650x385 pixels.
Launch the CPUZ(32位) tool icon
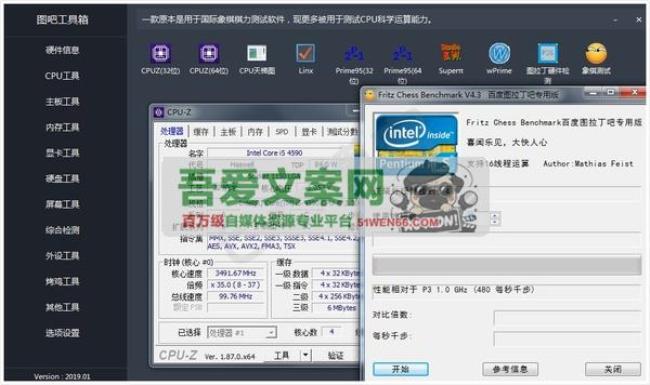160,54
